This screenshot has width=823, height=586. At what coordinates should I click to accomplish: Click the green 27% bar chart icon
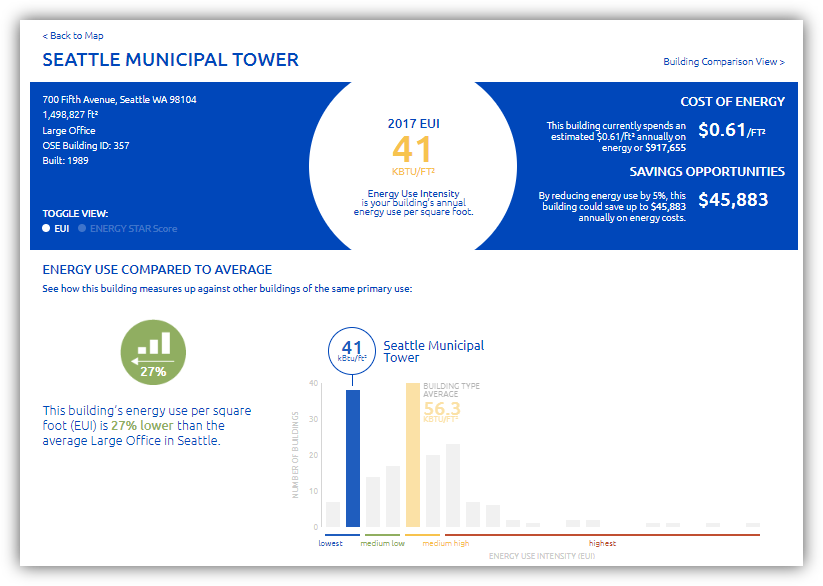tap(153, 352)
